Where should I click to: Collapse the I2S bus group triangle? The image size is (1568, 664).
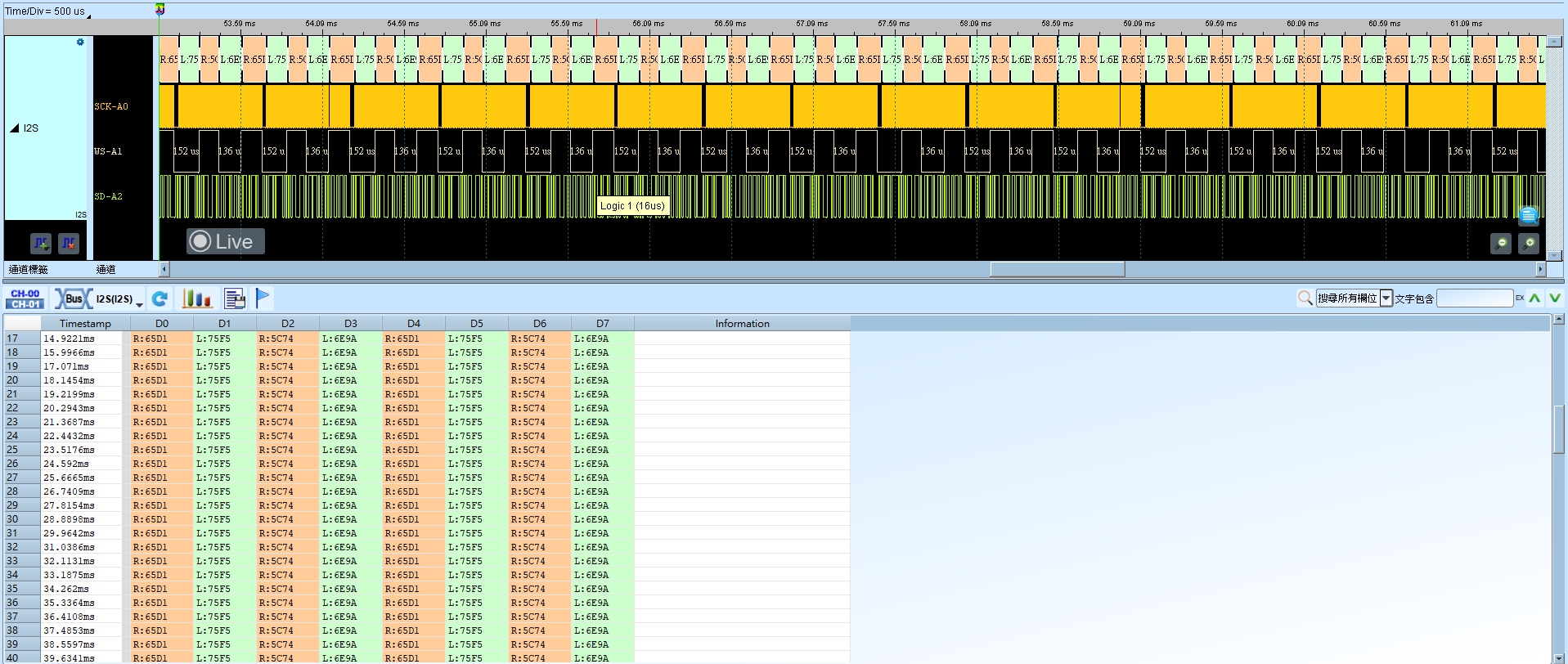point(15,128)
